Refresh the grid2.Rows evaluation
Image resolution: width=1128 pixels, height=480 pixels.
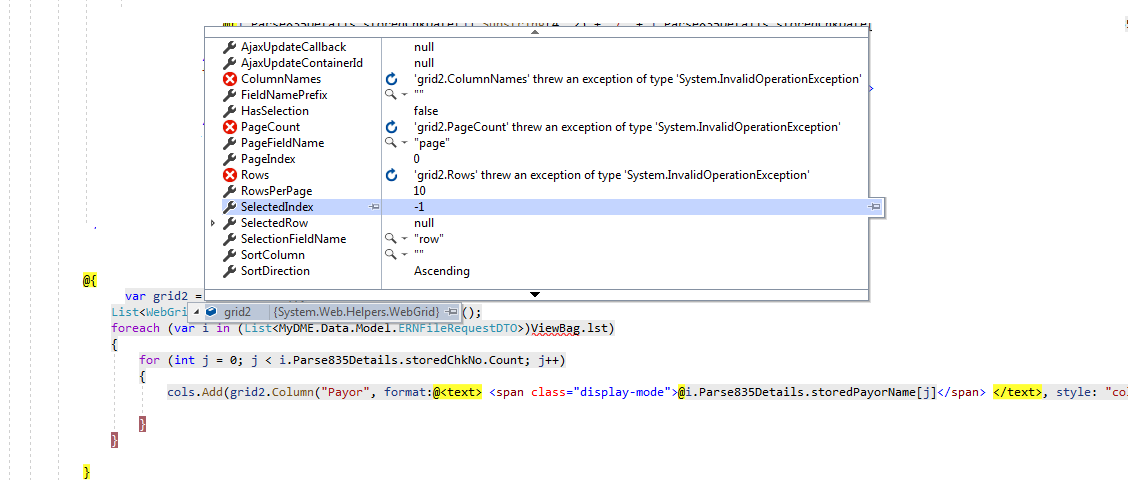pyautogui.click(x=391, y=175)
